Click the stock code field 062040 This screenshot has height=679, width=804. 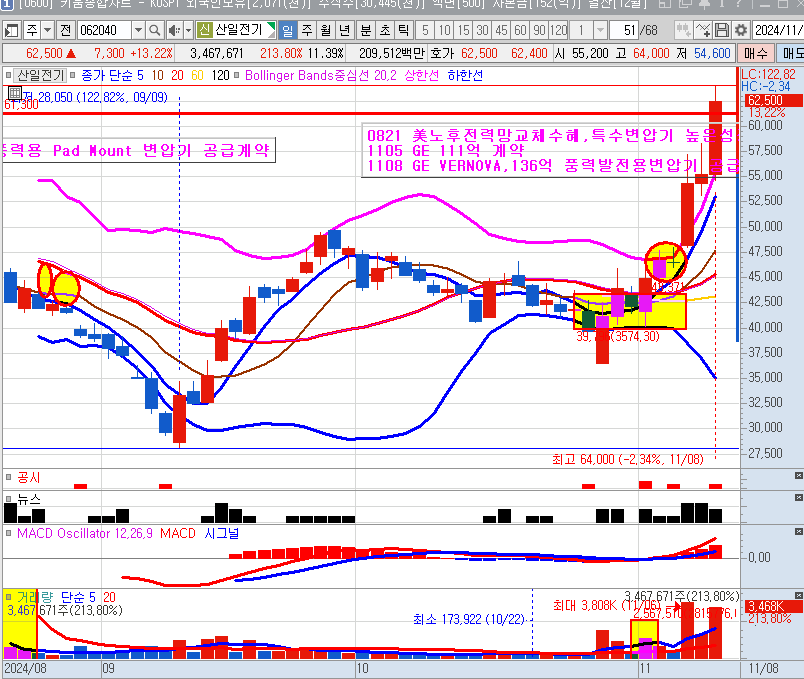click(104, 30)
